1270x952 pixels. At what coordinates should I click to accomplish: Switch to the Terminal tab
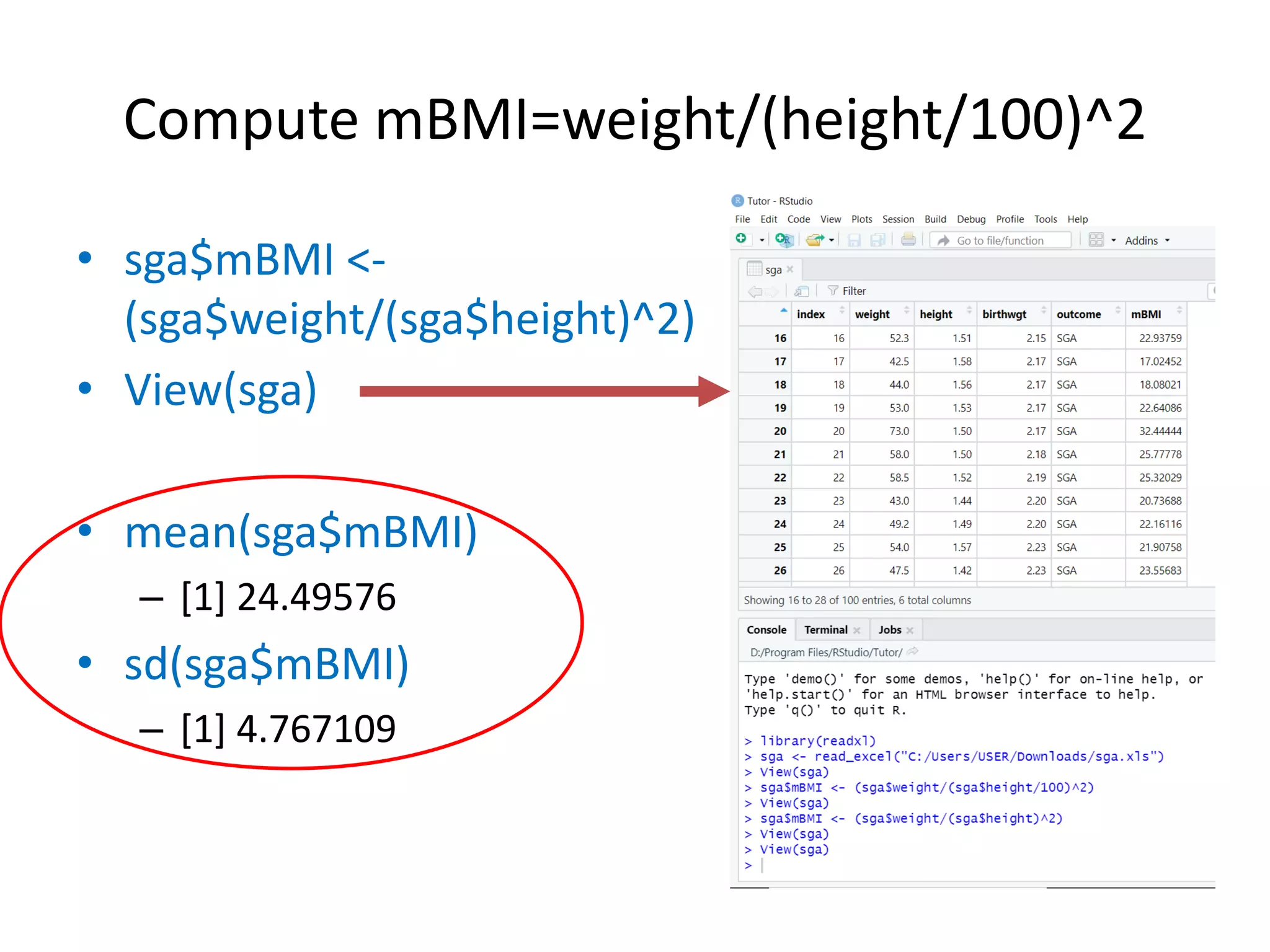825,630
